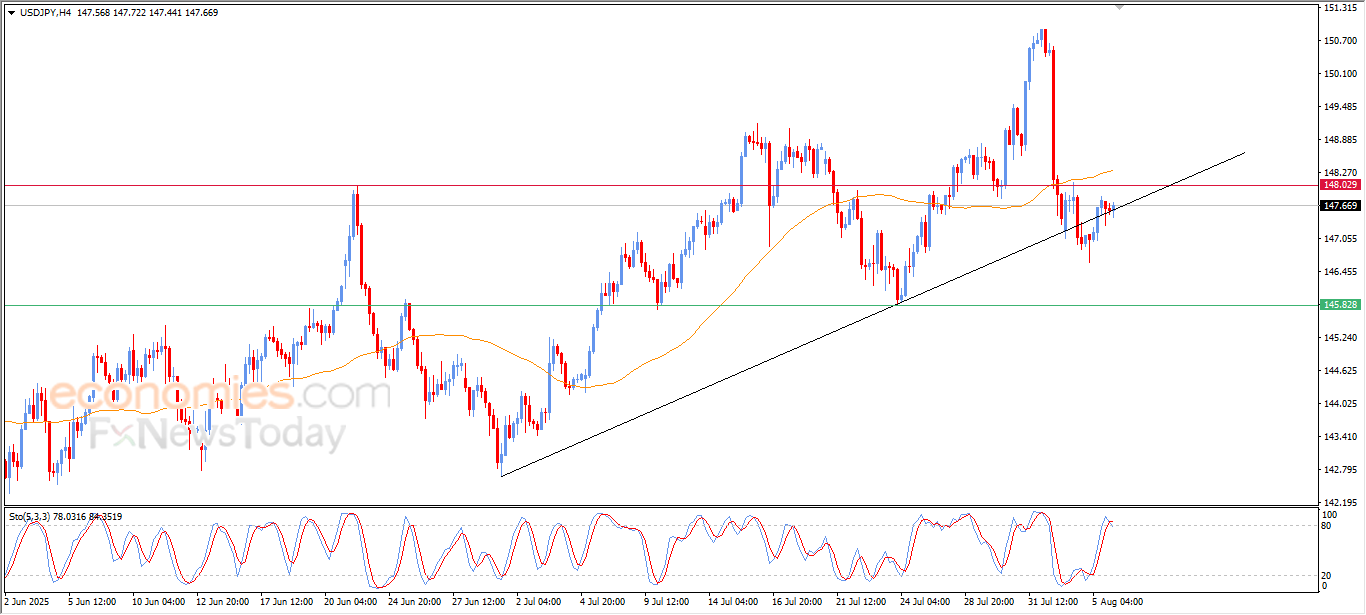The width and height of the screenshot is (1366, 615).
Task: Click the 17 Jun 12:00 time label
Action: (x=285, y=603)
